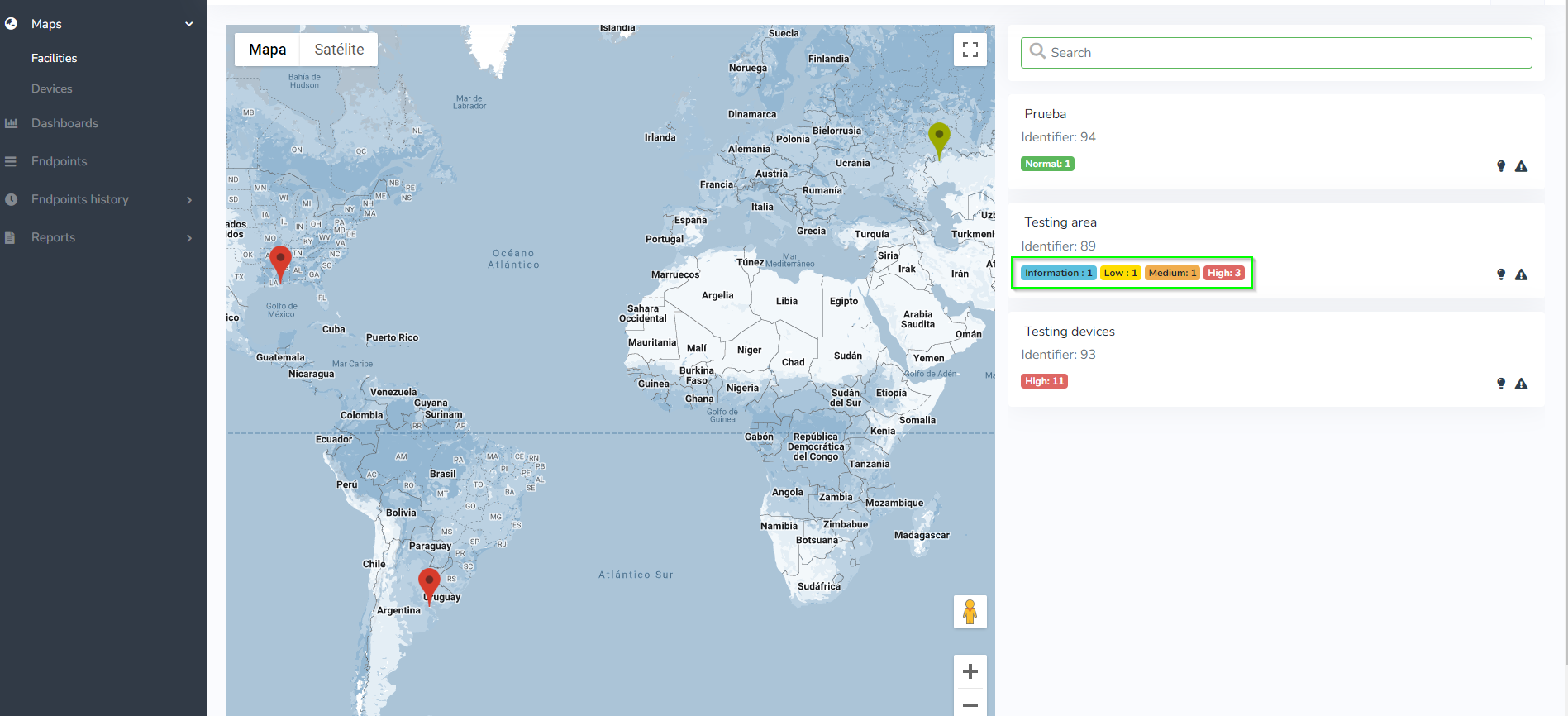The image size is (1568, 716).
Task: Open Dashboards from the sidebar
Action: (64, 123)
